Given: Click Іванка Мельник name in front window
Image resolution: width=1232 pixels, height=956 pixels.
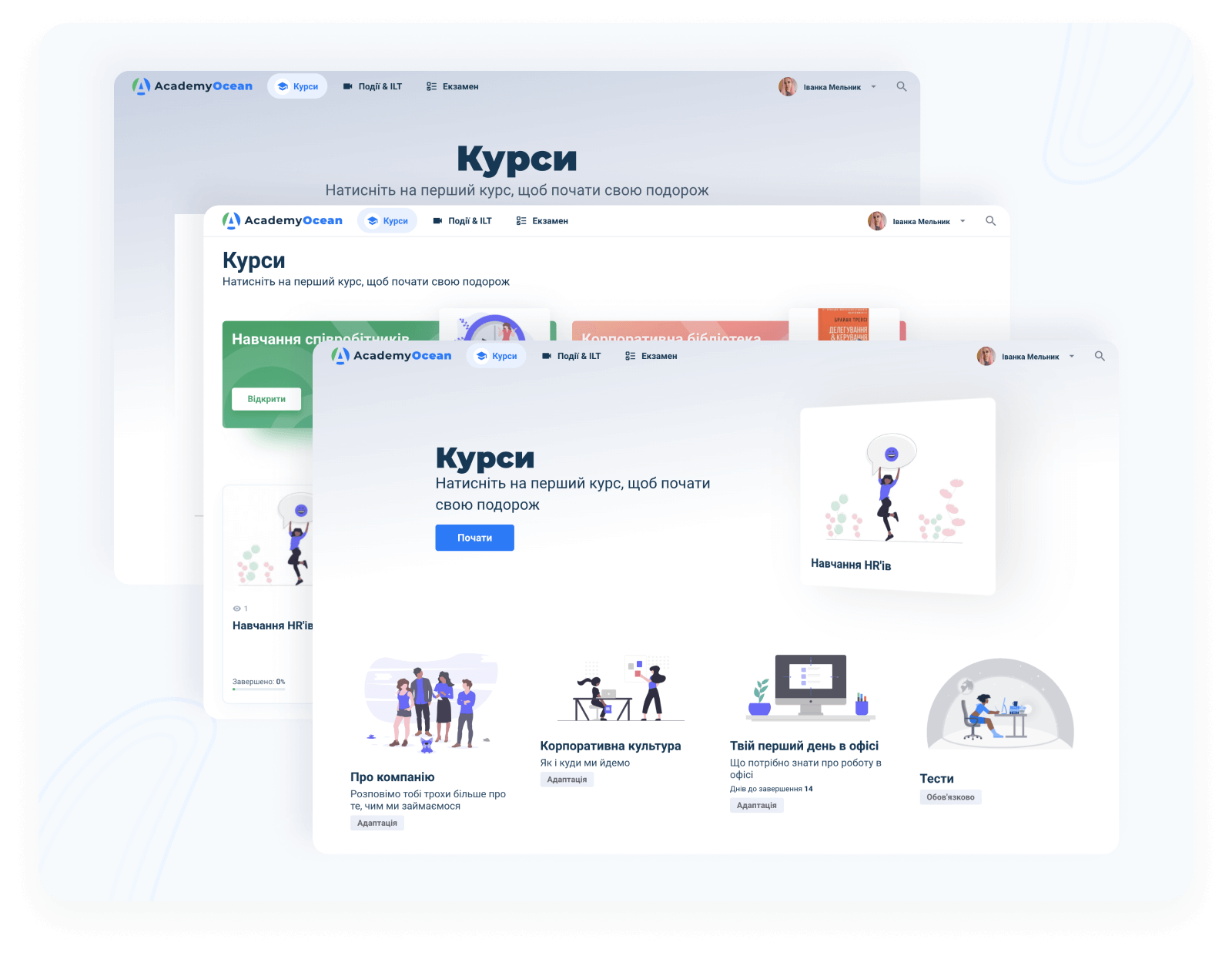Looking at the screenshot, I should [1030, 357].
